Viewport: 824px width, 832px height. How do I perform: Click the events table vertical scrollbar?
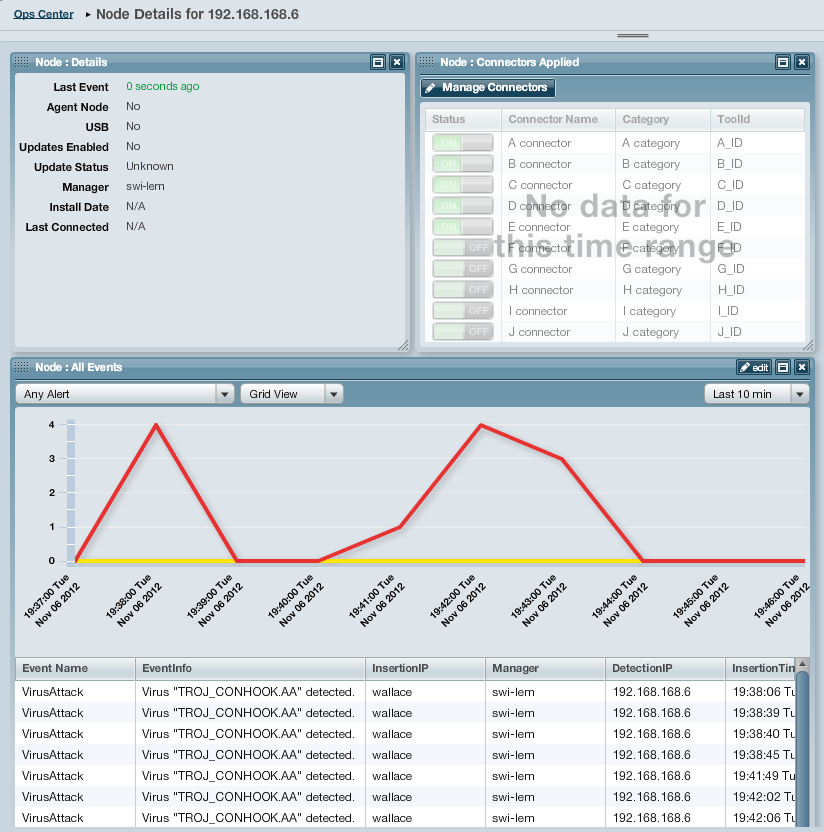(x=802, y=743)
